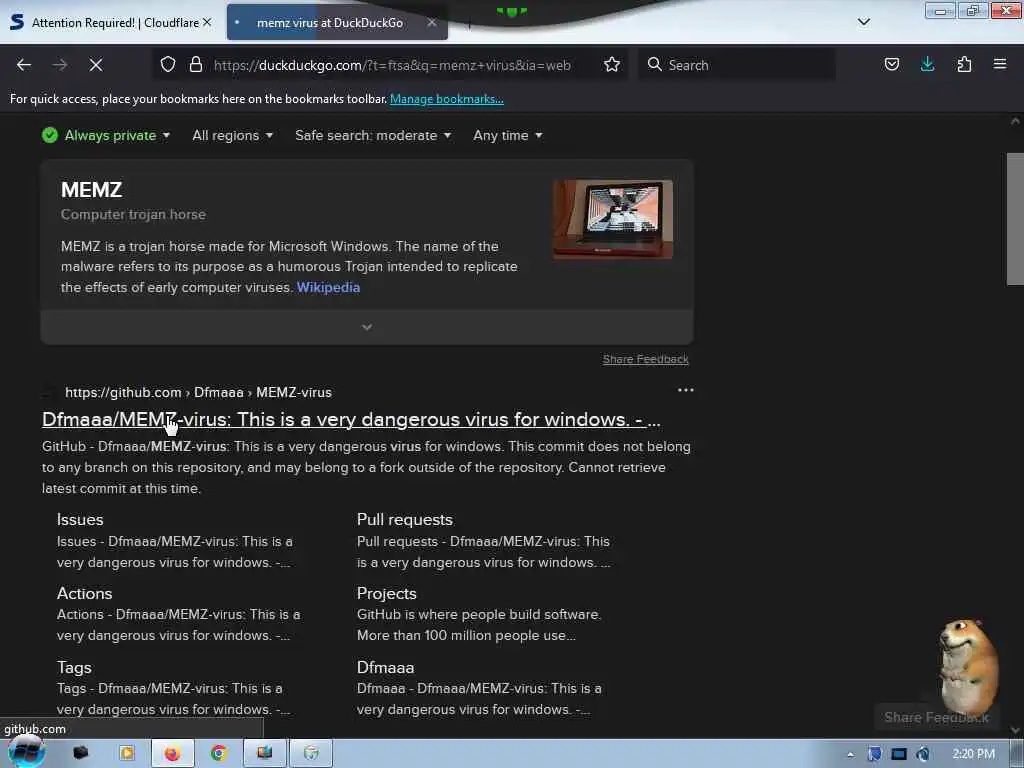Click the hamster desktop pet
Viewport: 1024px width, 768px height.
967,665
